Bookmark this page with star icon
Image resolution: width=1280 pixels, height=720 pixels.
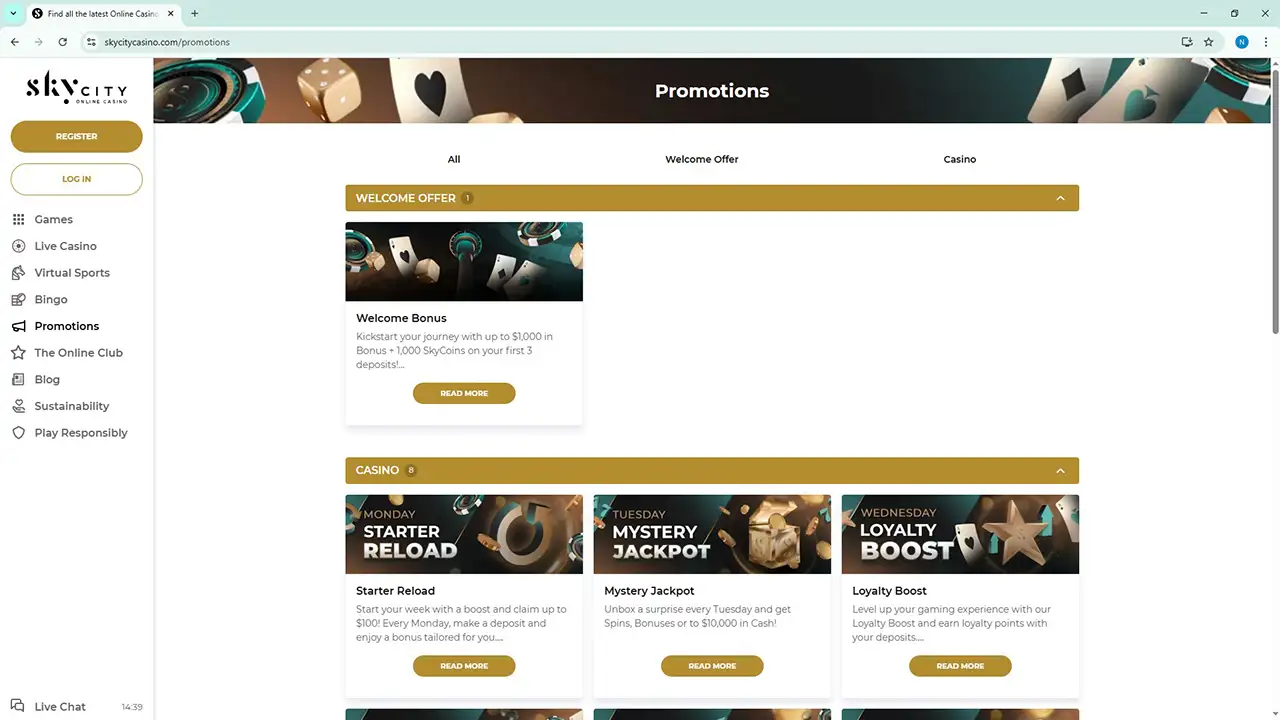1208,42
